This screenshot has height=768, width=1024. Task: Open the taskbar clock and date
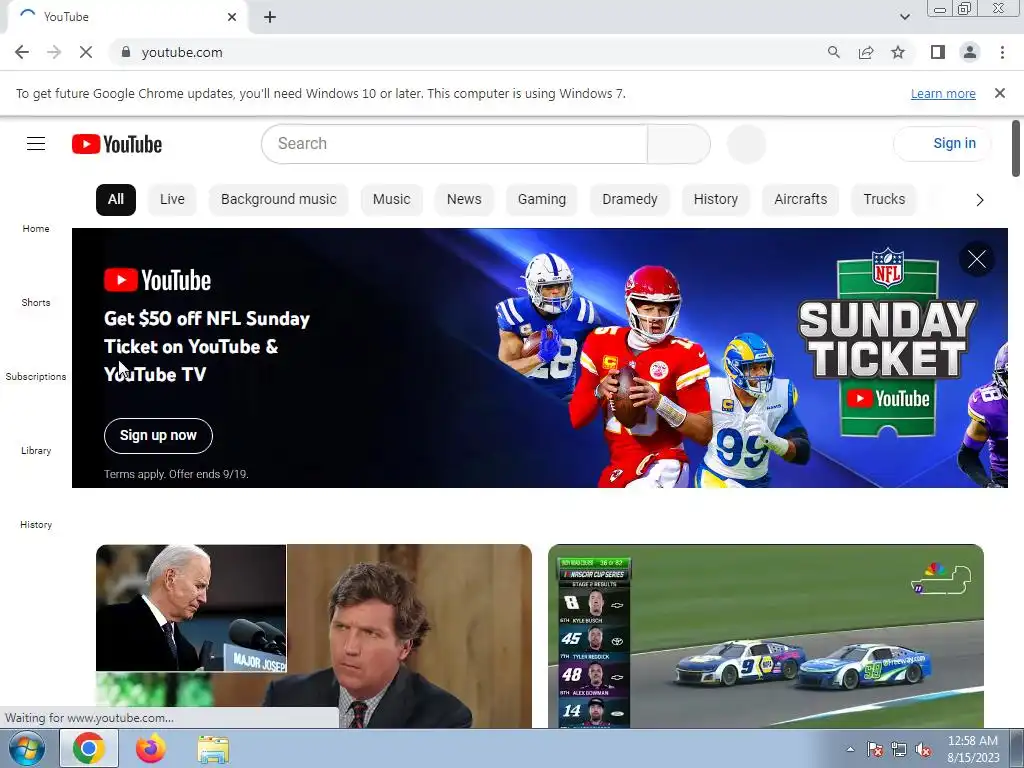coord(973,749)
